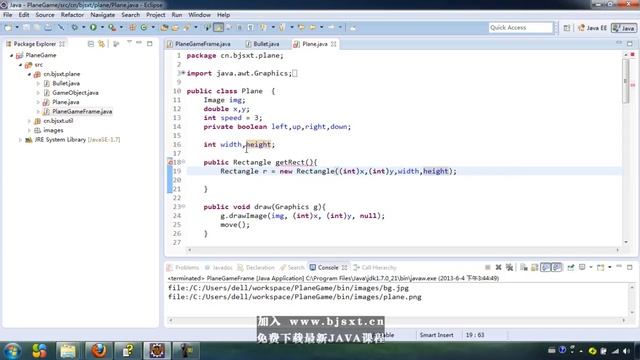The width and height of the screenshot is (640, 360).
Task: Maximize the Package Explorer panel
Action: tap(150, 43)
